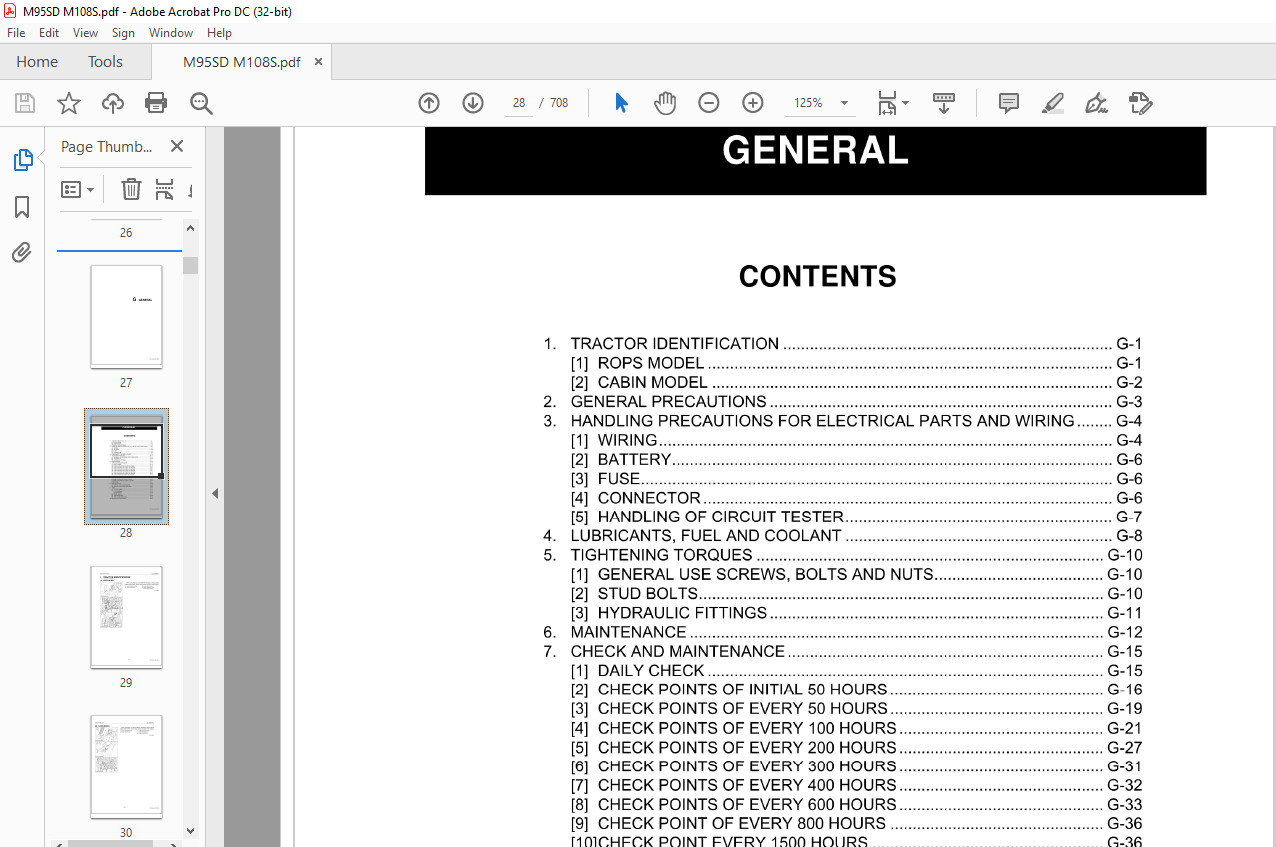The height and width of the screenshot is (847, 1276).
Task: Click the STUD BOLTS entry
Action: (856, 594)
